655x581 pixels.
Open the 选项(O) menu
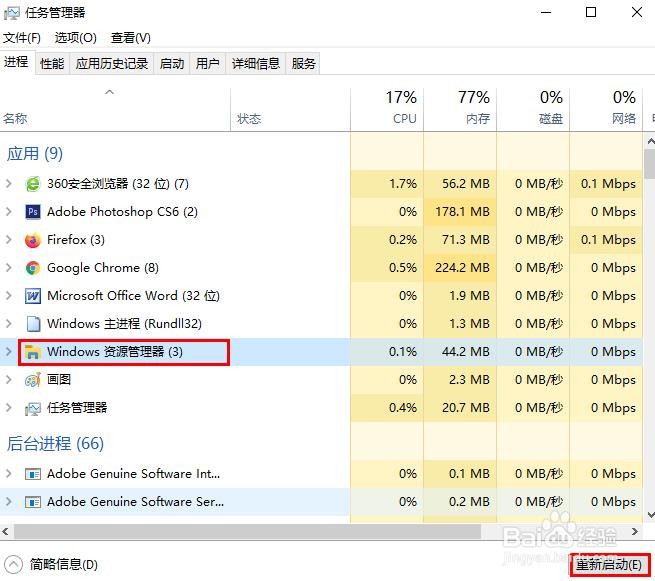click(76, 38)
